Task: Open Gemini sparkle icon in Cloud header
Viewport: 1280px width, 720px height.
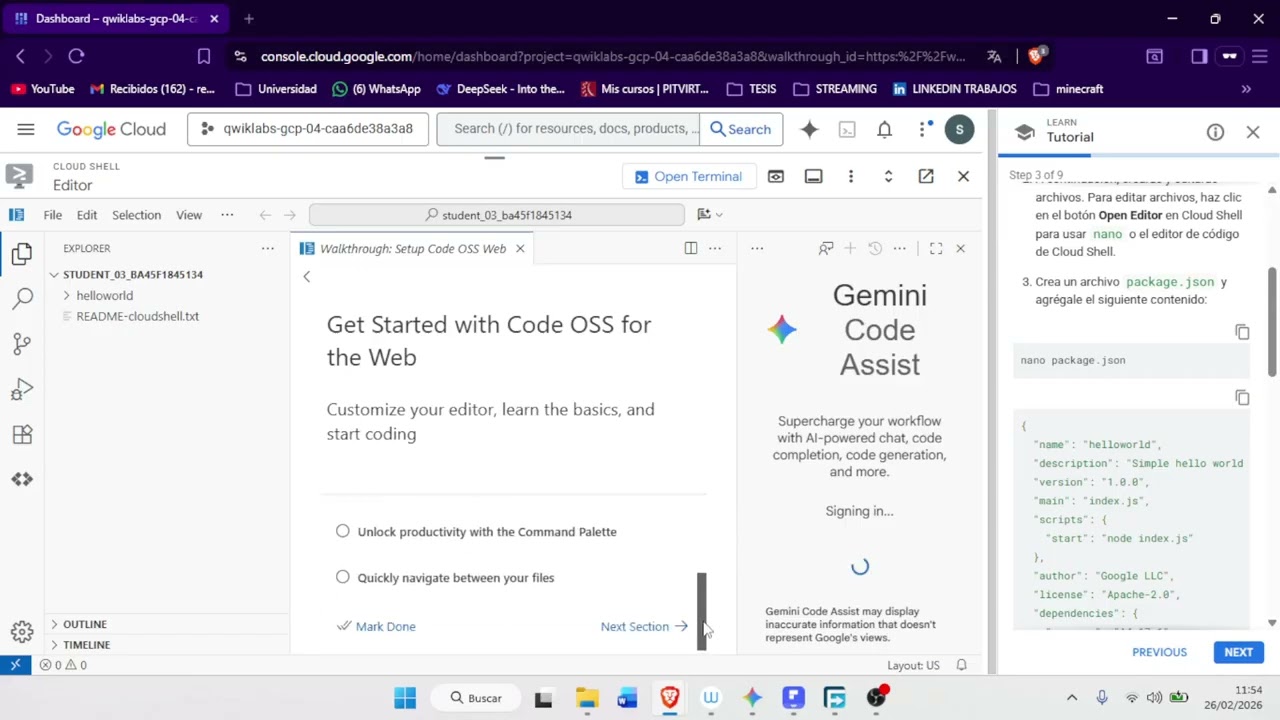Action: coord(809,129)
